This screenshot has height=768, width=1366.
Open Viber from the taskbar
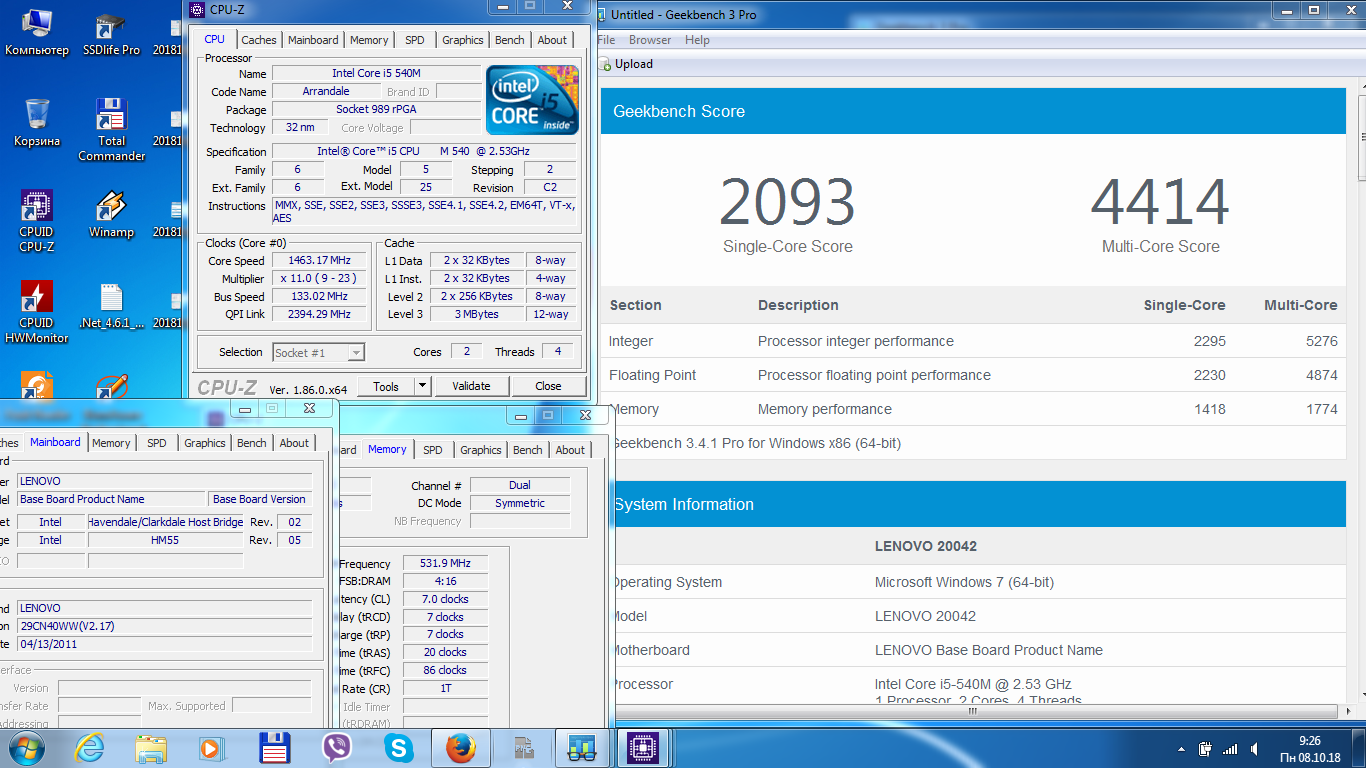coord(337,748)
